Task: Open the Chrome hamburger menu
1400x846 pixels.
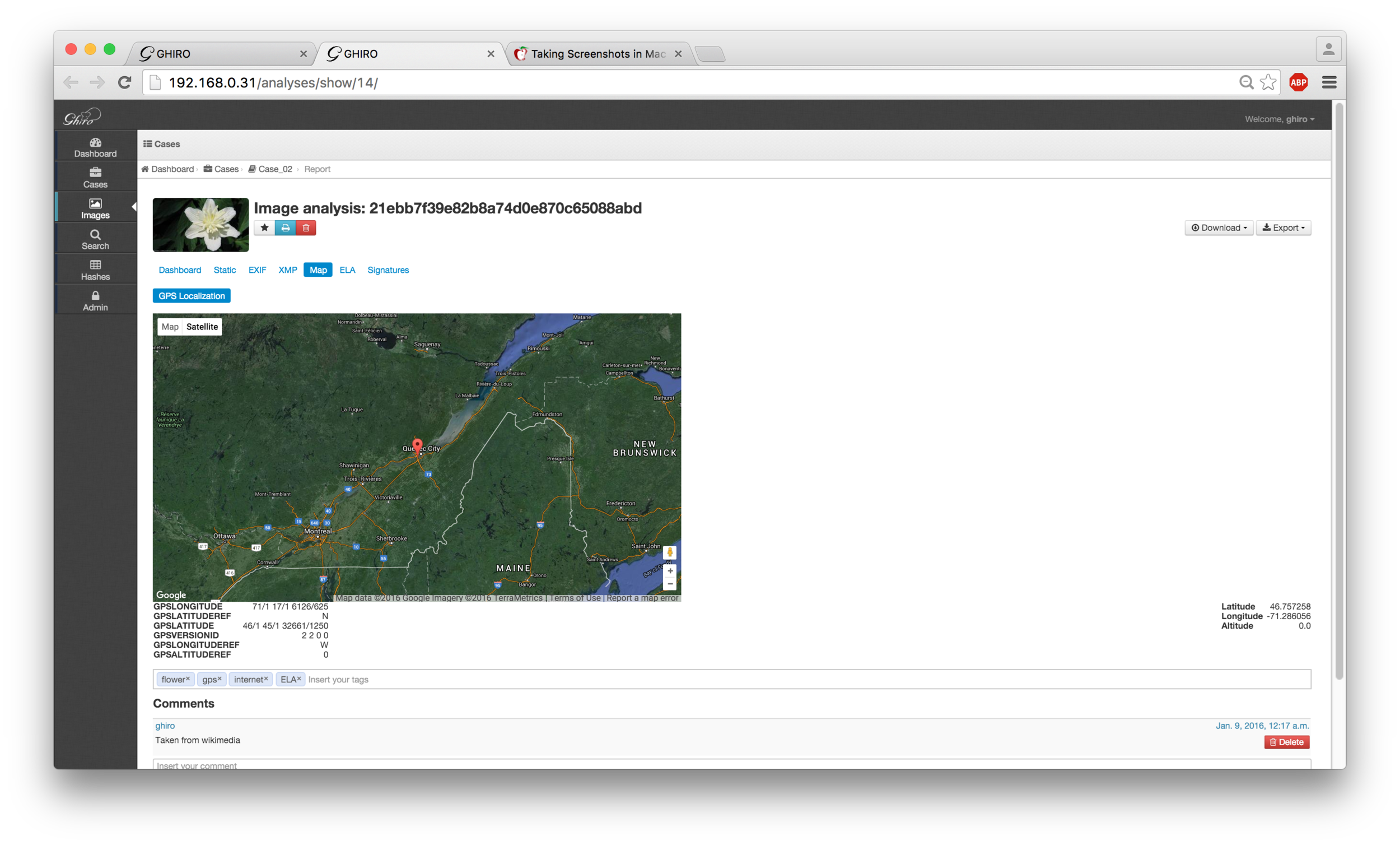Action: point(1329,82)
